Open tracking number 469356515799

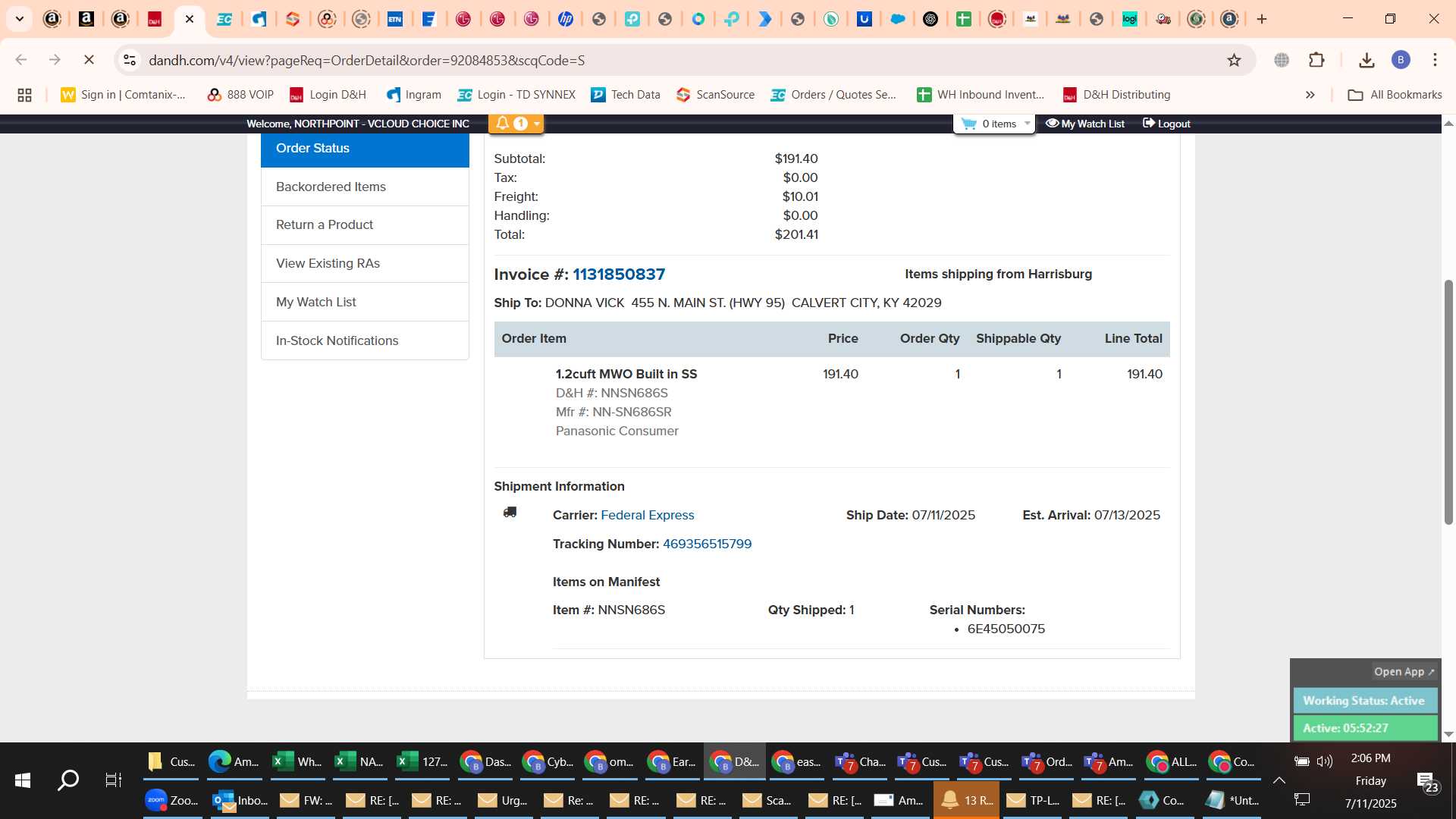click(x=707, y=544)
